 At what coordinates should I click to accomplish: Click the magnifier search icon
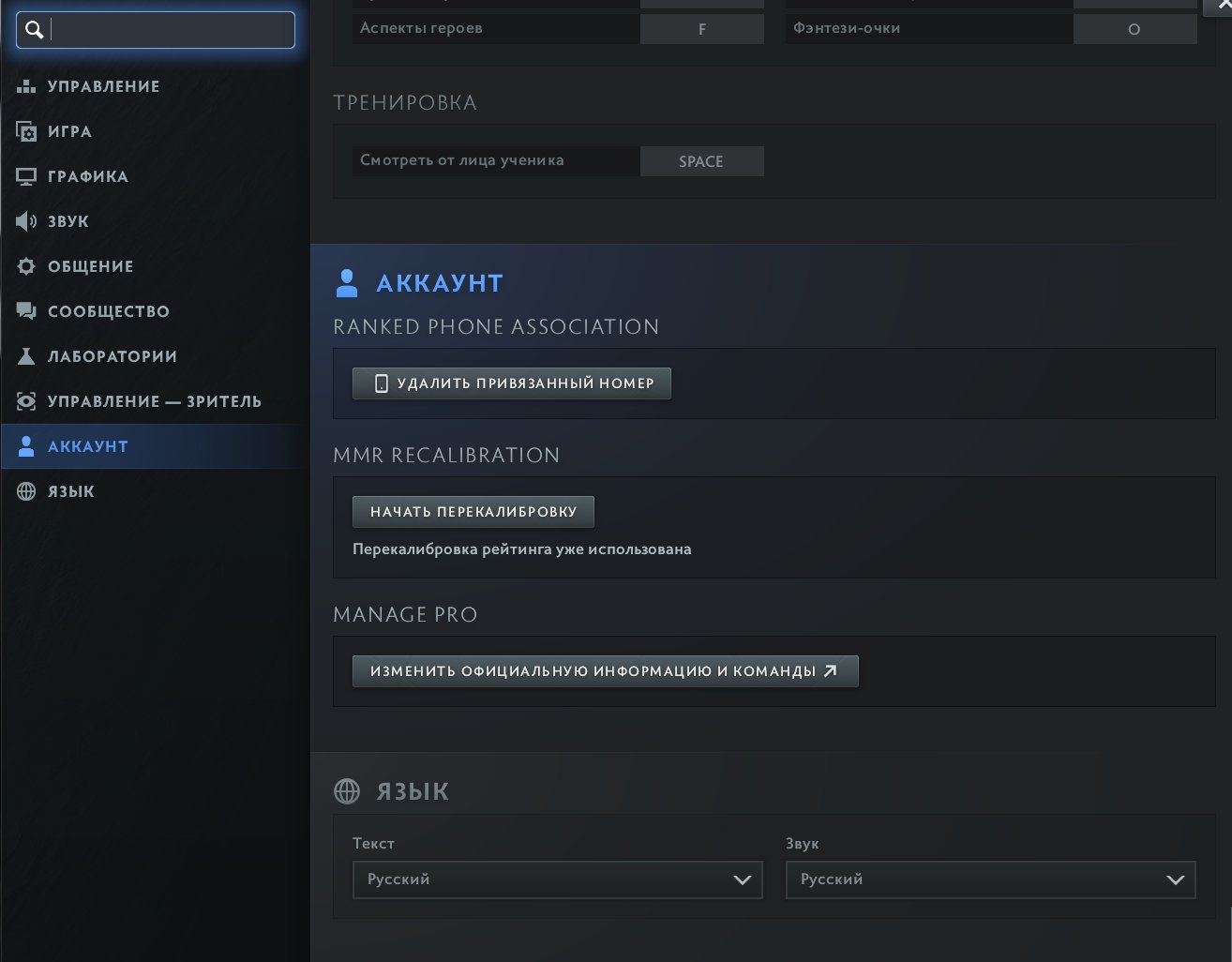click(35, 30)
